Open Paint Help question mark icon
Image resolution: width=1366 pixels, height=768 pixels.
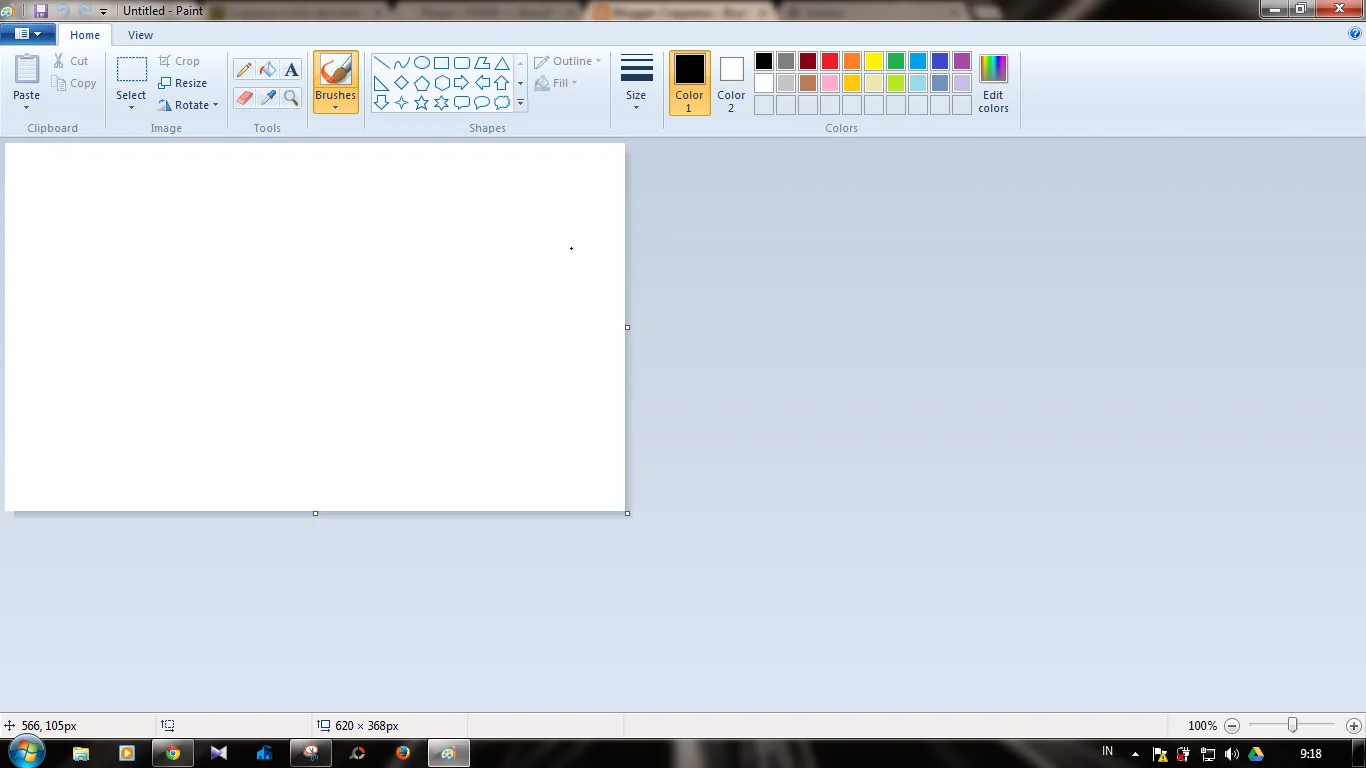pos(1355,33)
